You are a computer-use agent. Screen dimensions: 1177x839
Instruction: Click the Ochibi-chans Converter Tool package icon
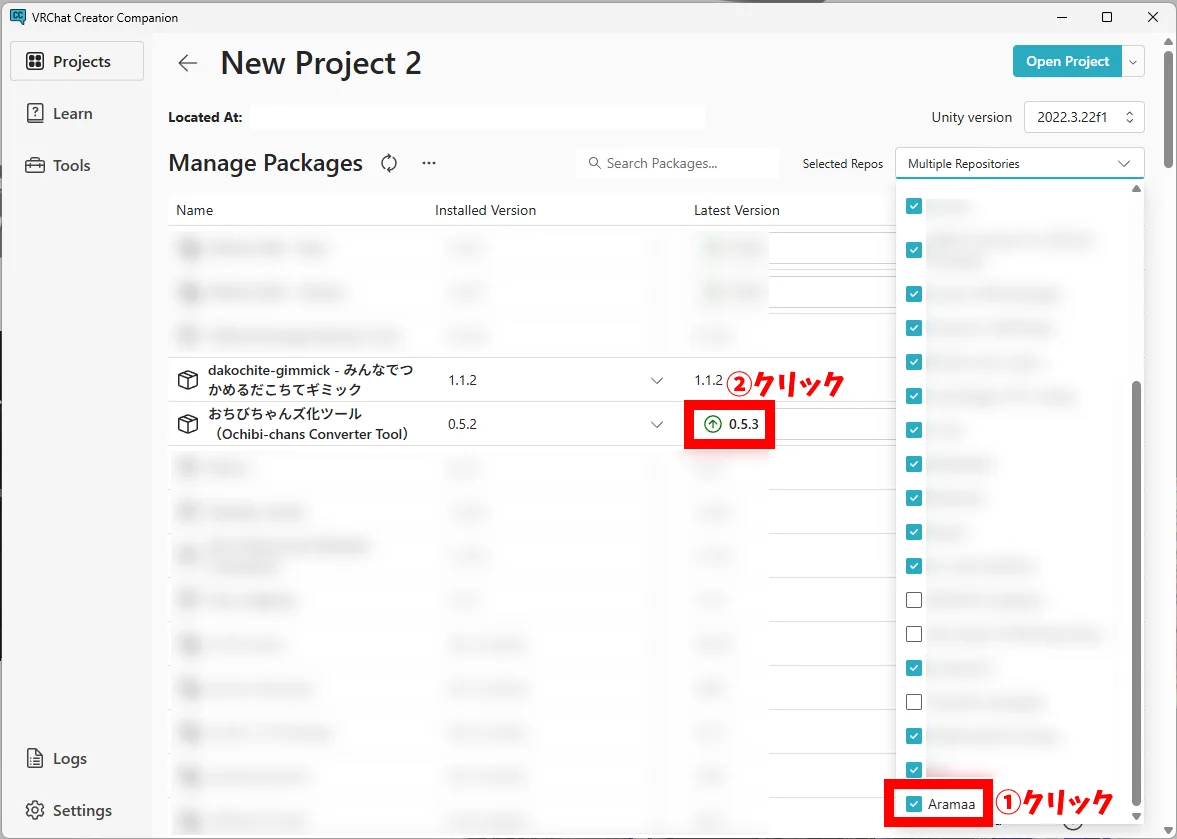(x=187, y=424)
